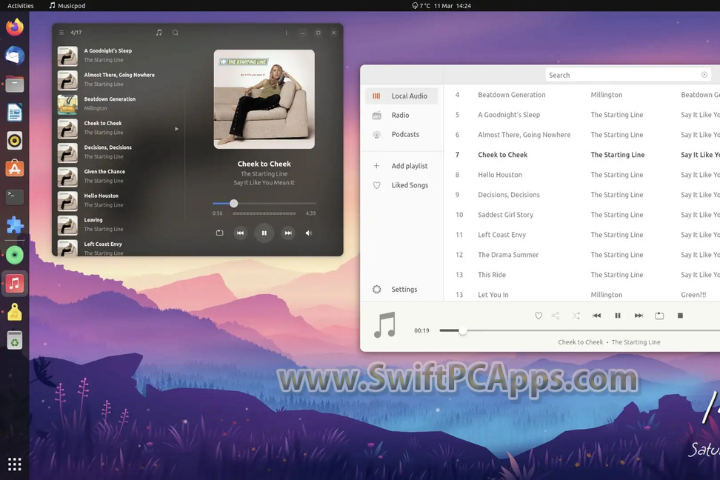Click the large music note artwork placeholder
Screen dimensions: 720x480
click(x=385, y=325)
